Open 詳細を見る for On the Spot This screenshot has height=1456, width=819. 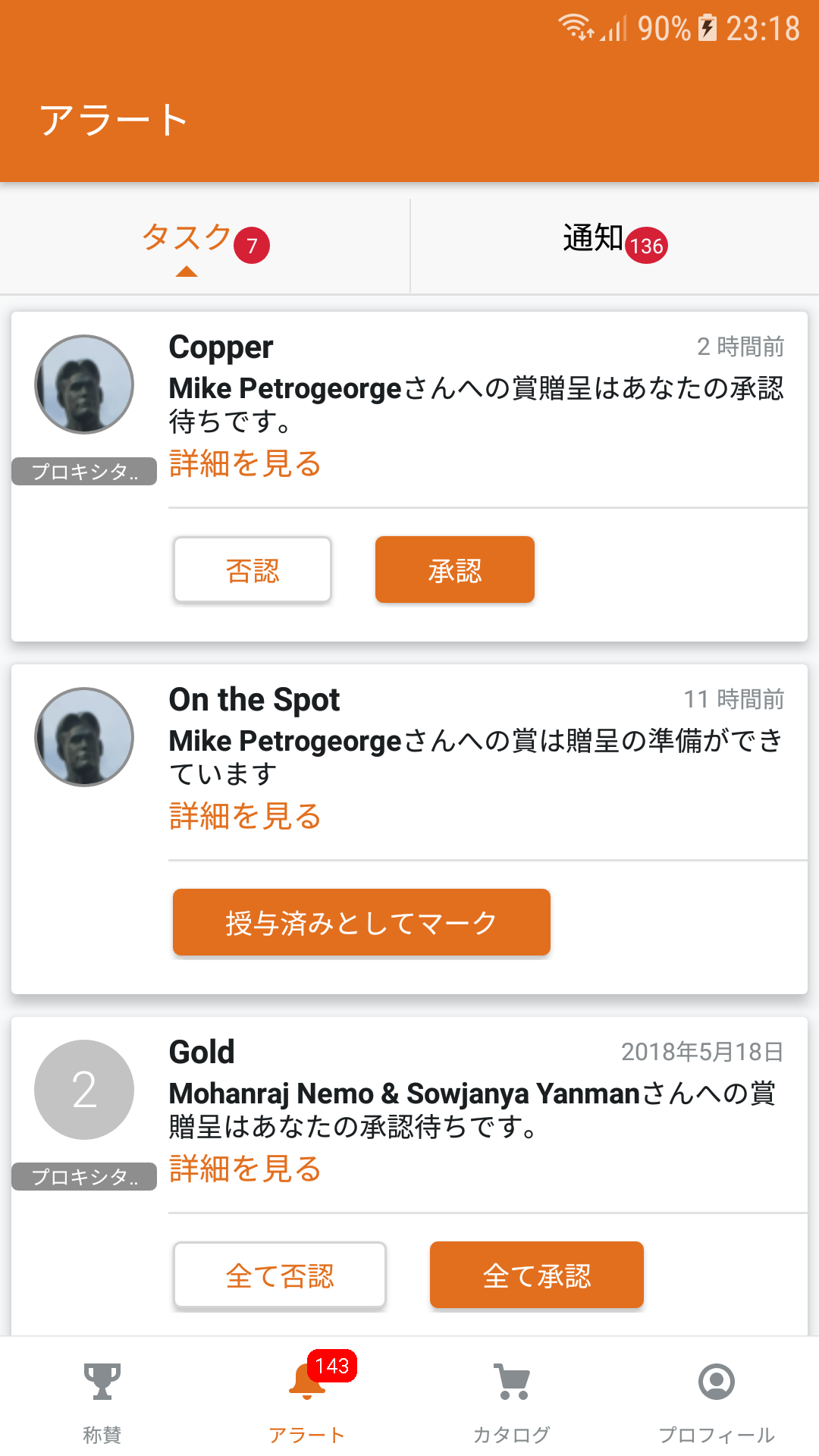coord(245,816)
